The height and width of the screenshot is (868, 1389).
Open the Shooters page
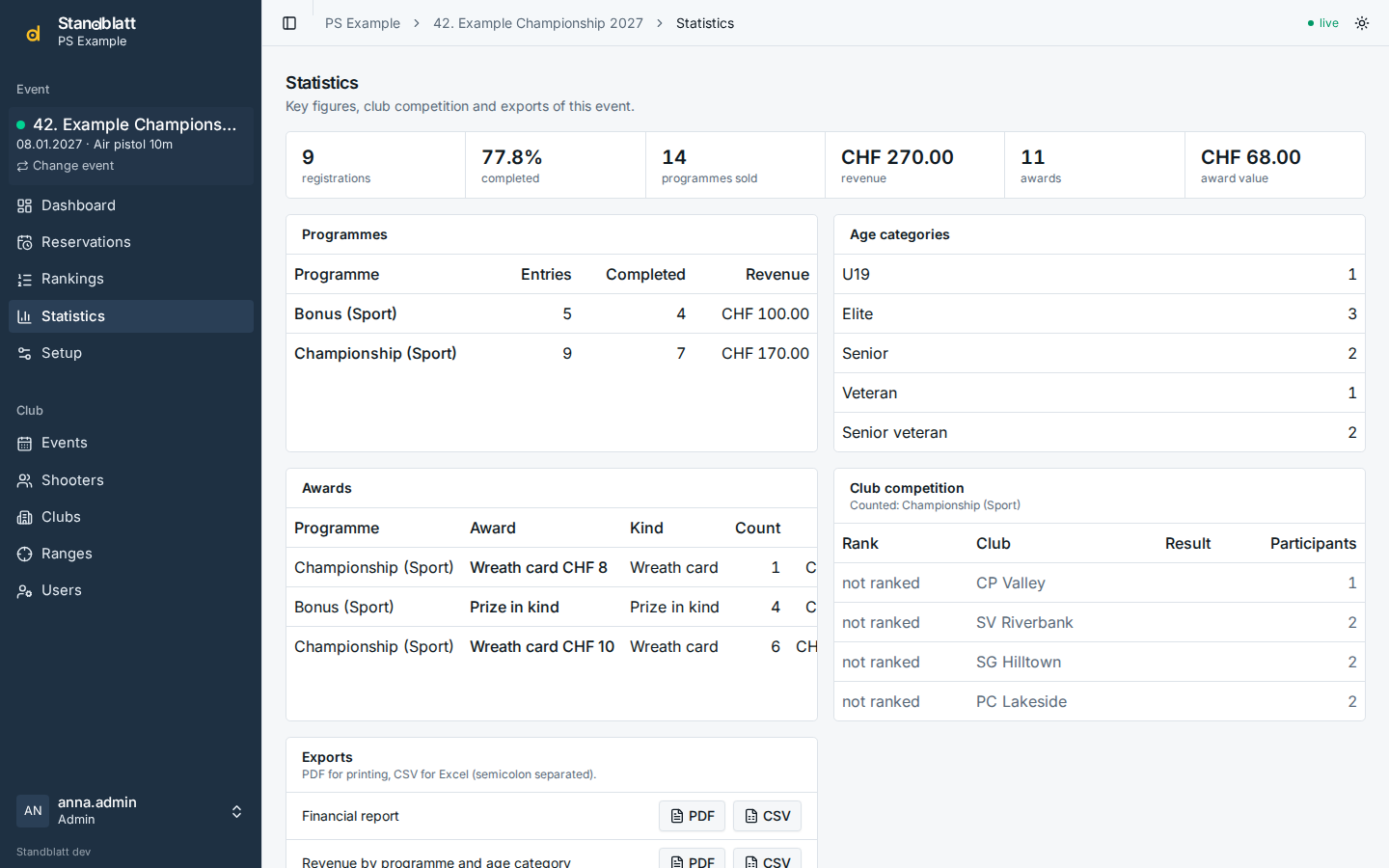point(131,480)
